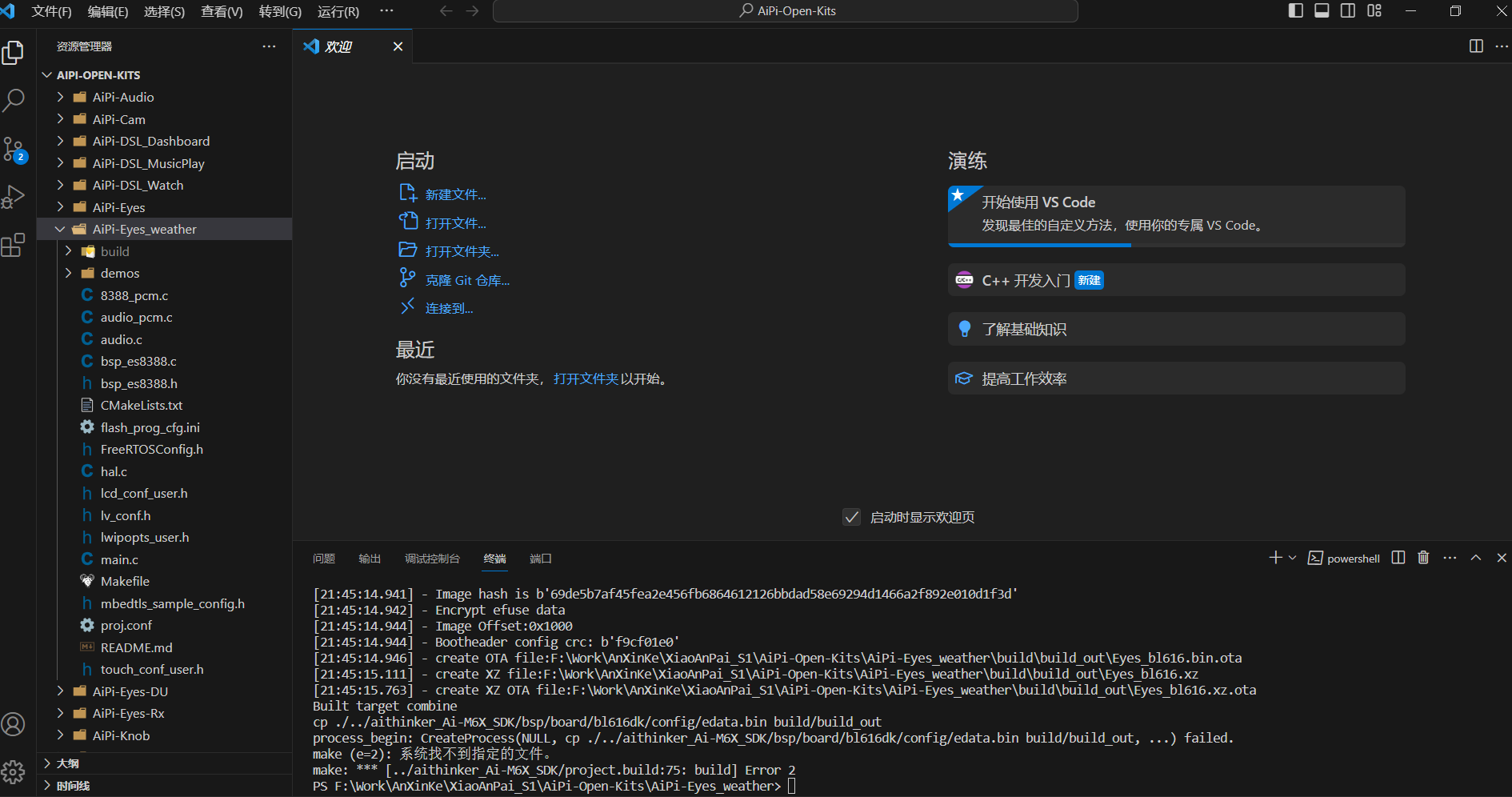Toggle the secondary side bar layout icon
Viewport: 1512px width, 797px height.
coord(1348,10)
